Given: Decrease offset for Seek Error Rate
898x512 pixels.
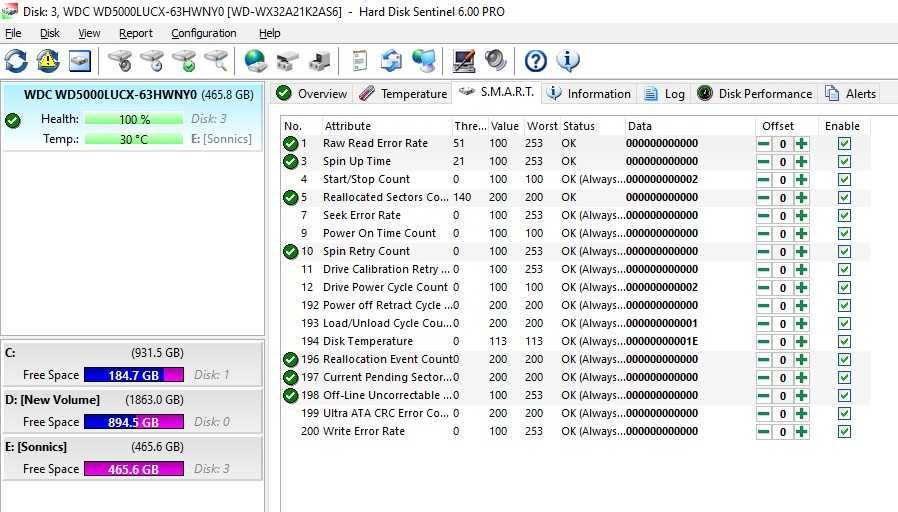Looking at the screenshot, I should click(763, 216).
